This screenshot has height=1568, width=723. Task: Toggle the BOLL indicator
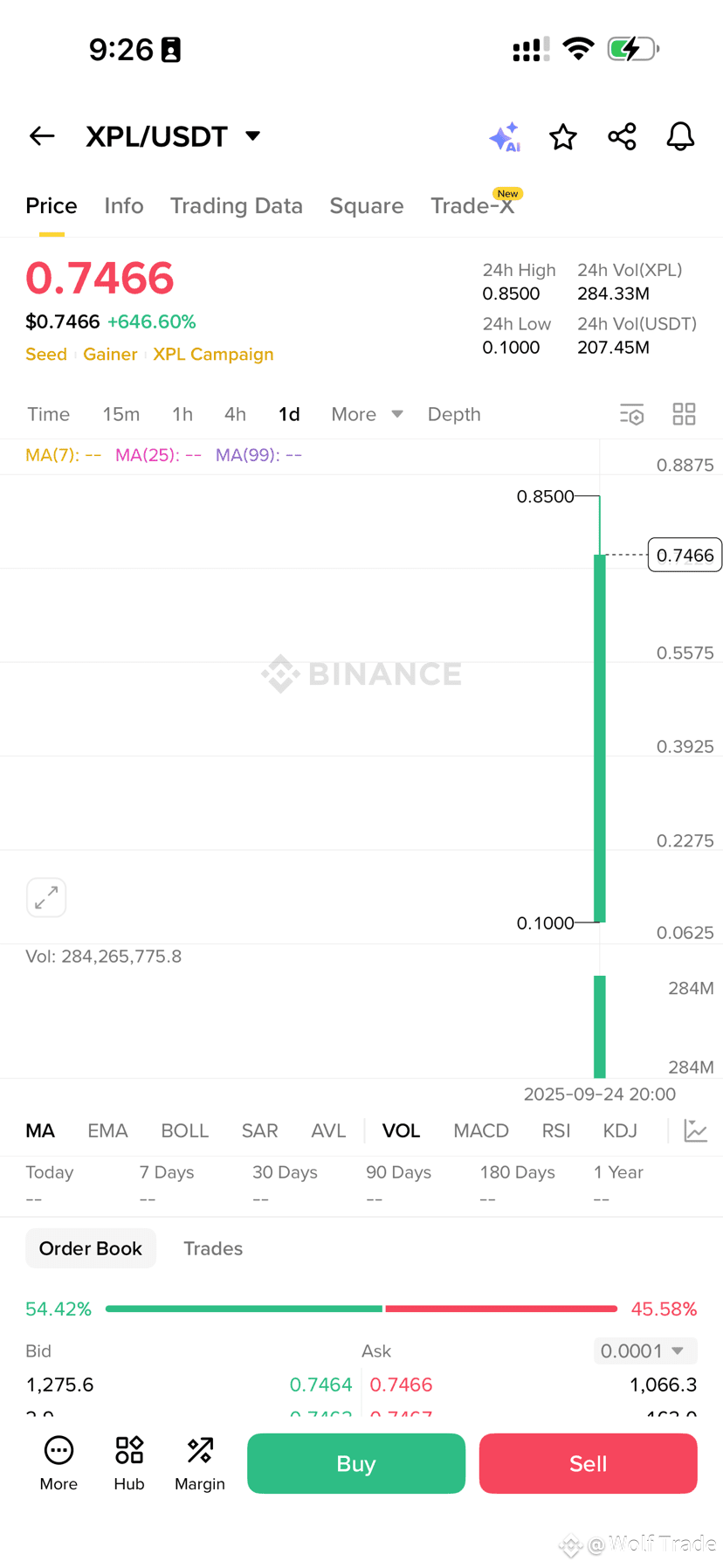[185, 1130]
